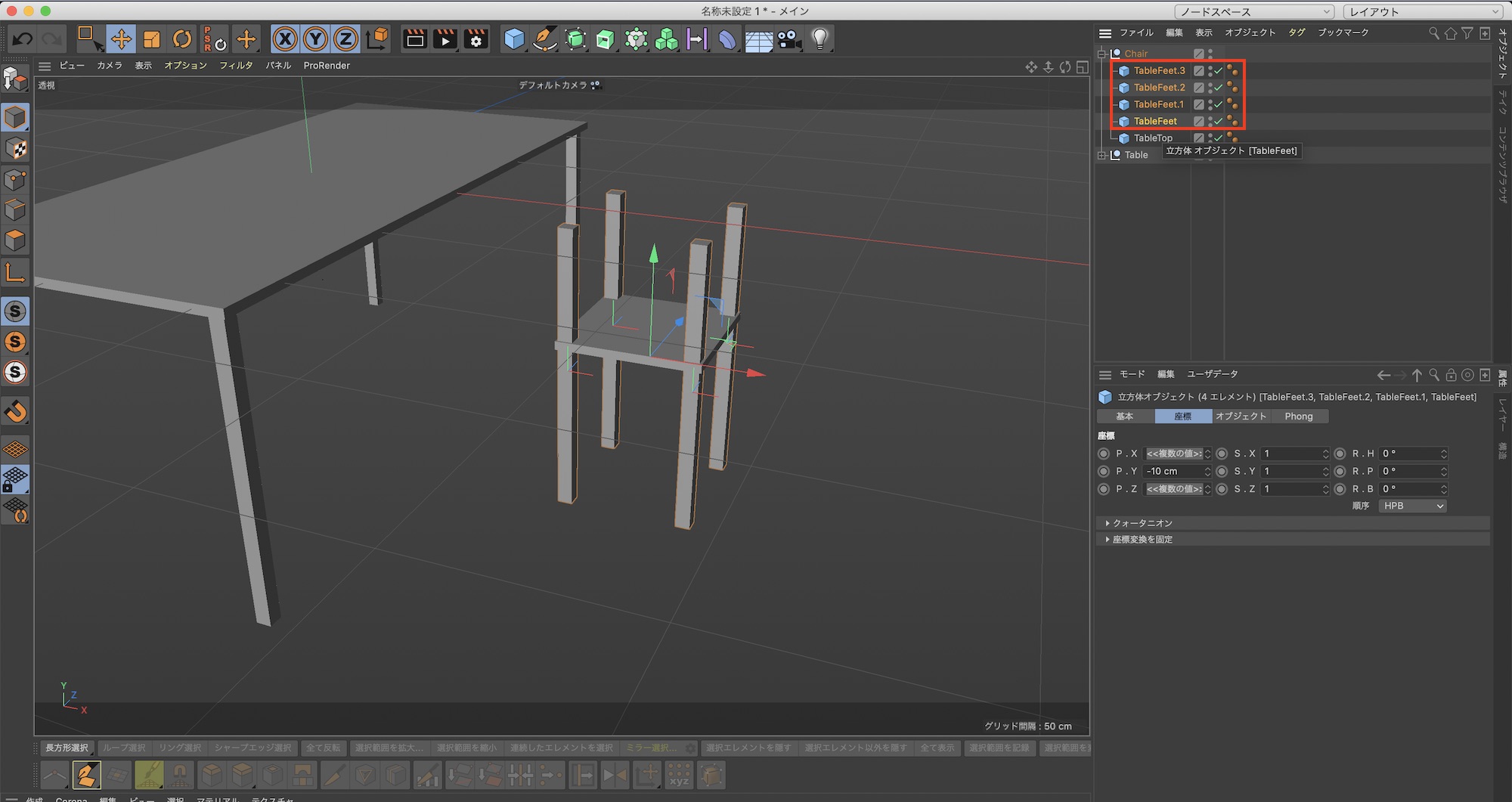Select the Scale tool in top toolbar
1512x802 pixels.
tap(152, 39)
